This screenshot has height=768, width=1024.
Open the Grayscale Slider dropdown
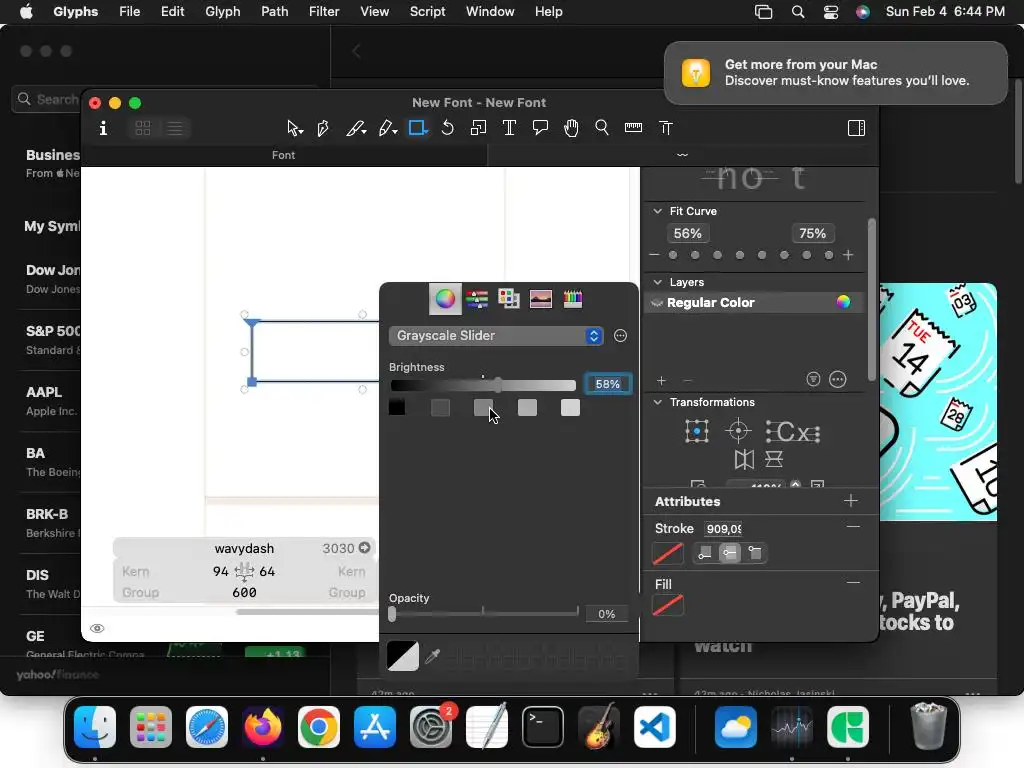(496, 336)
